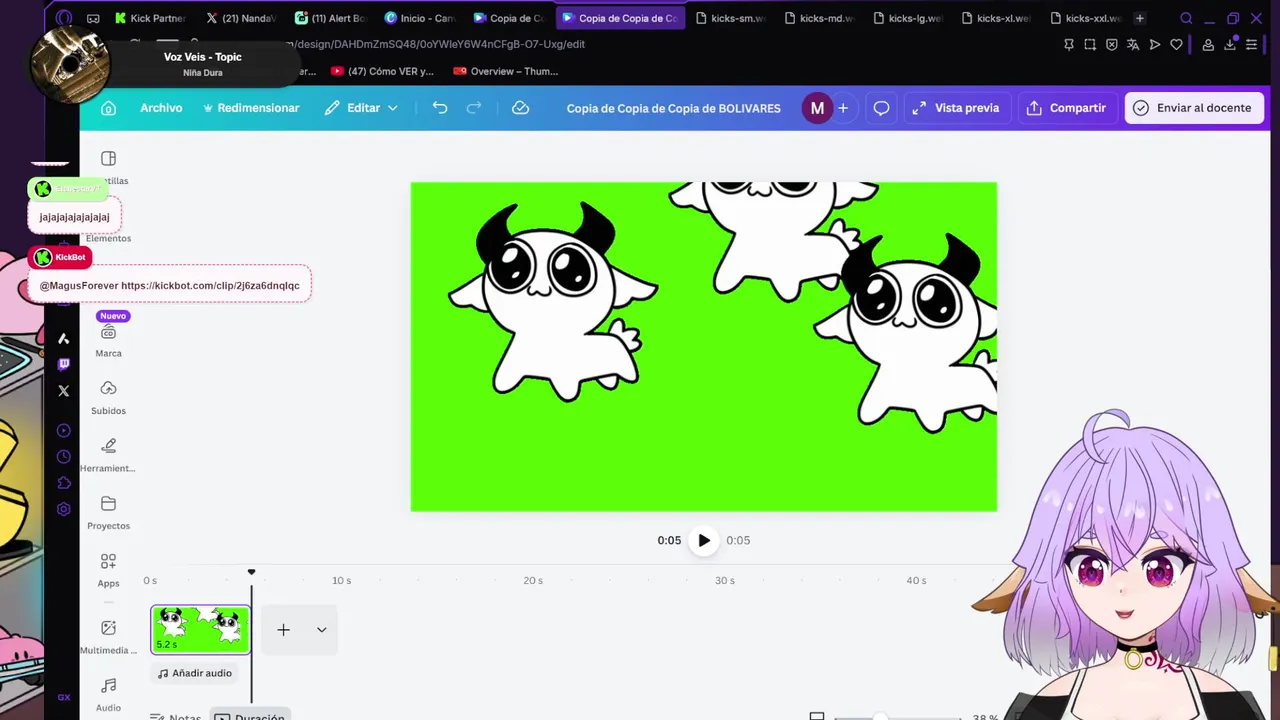
Task: Click the Opera GX menu logo
Action: coord(64,18)
